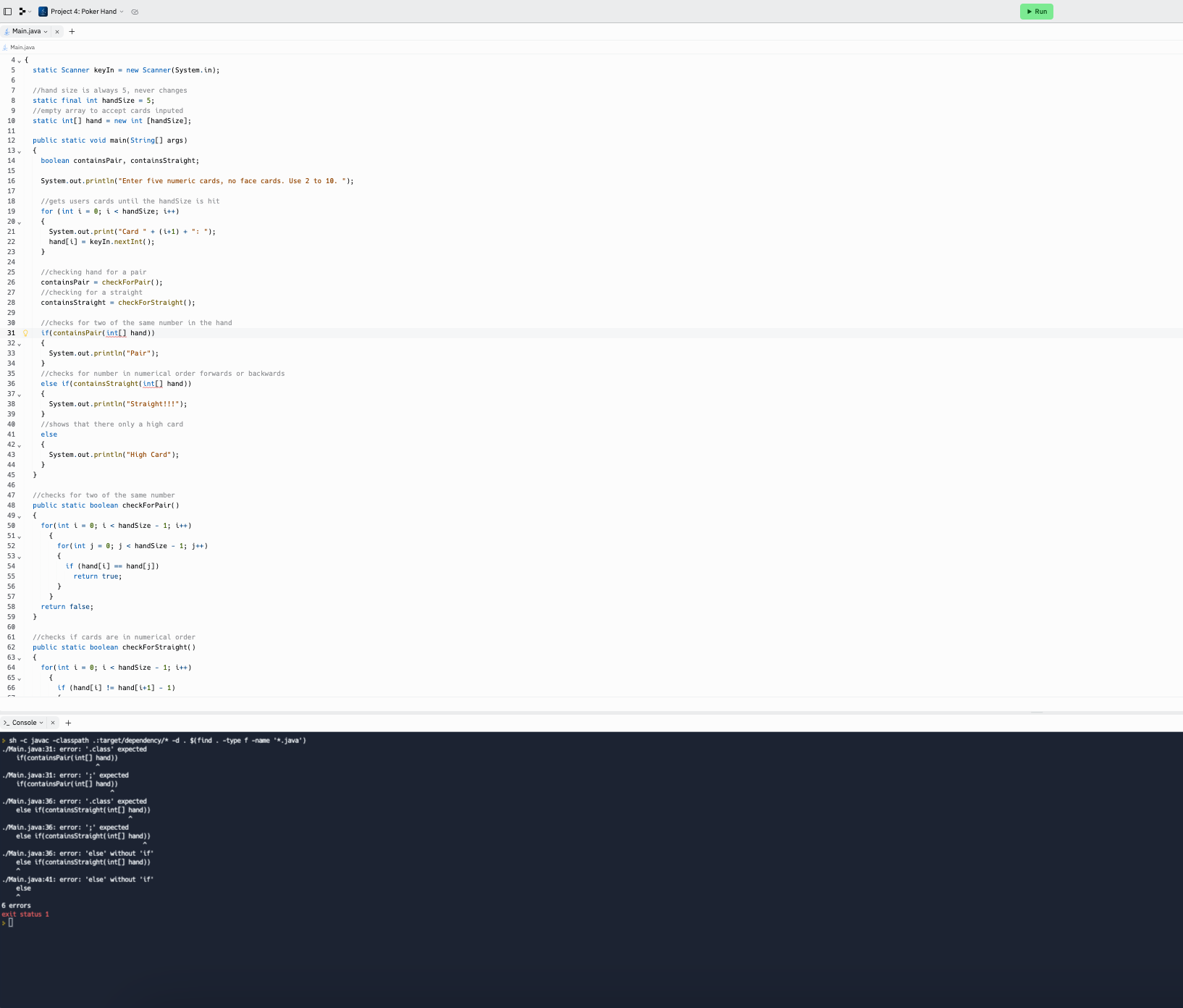
Task: Click the Java project logo icon
Action: tap(43, 12)
